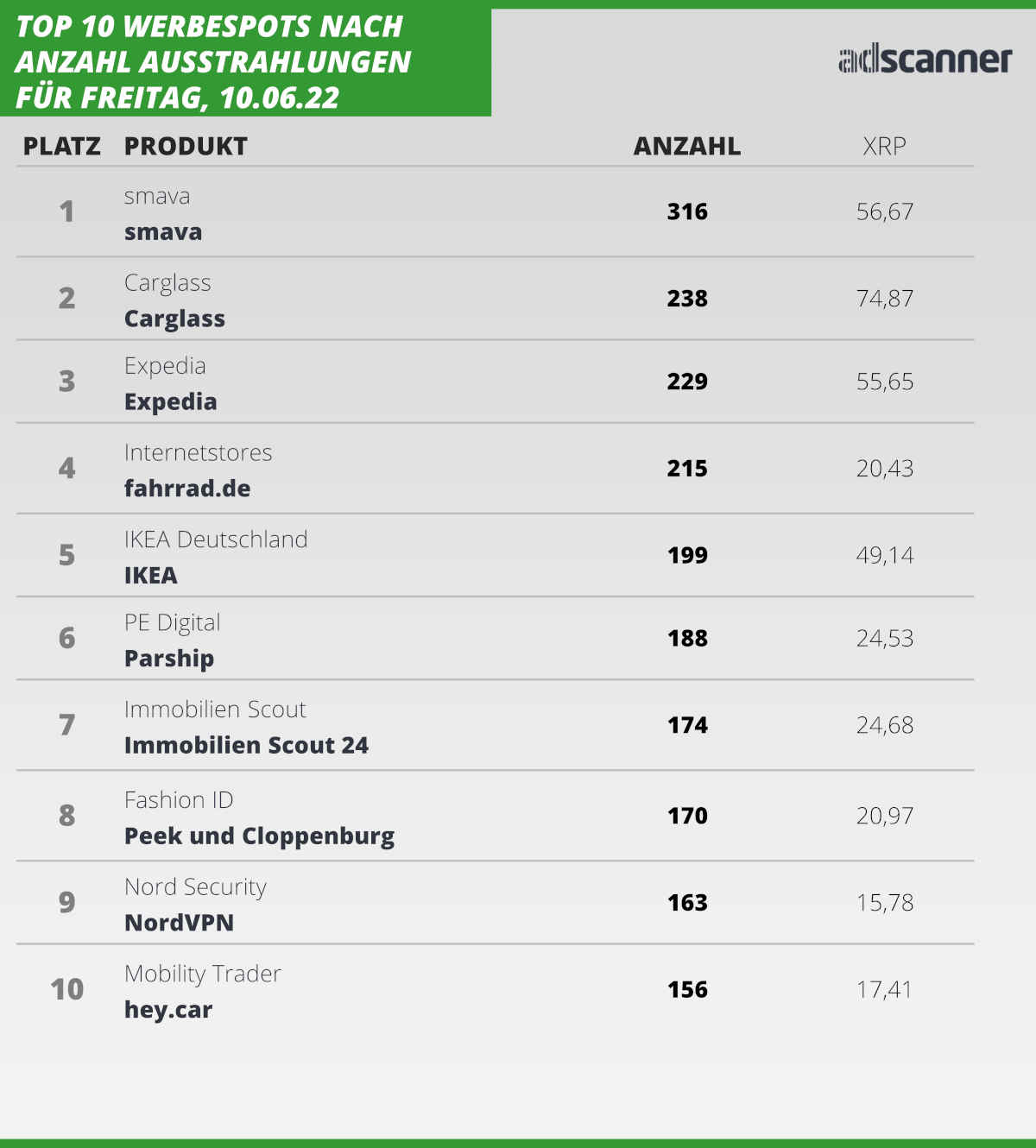Click the count value 316
Screen dimensions: 1036x1148
click(687, 211)
